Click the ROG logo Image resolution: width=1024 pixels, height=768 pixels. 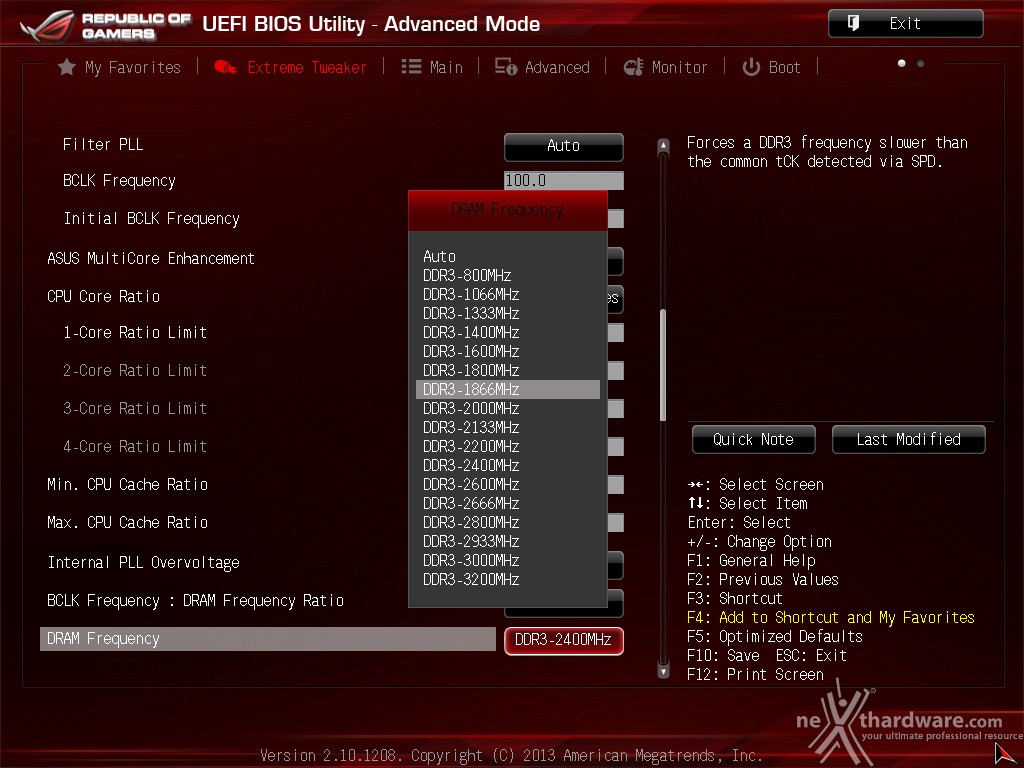click(47, 25)
